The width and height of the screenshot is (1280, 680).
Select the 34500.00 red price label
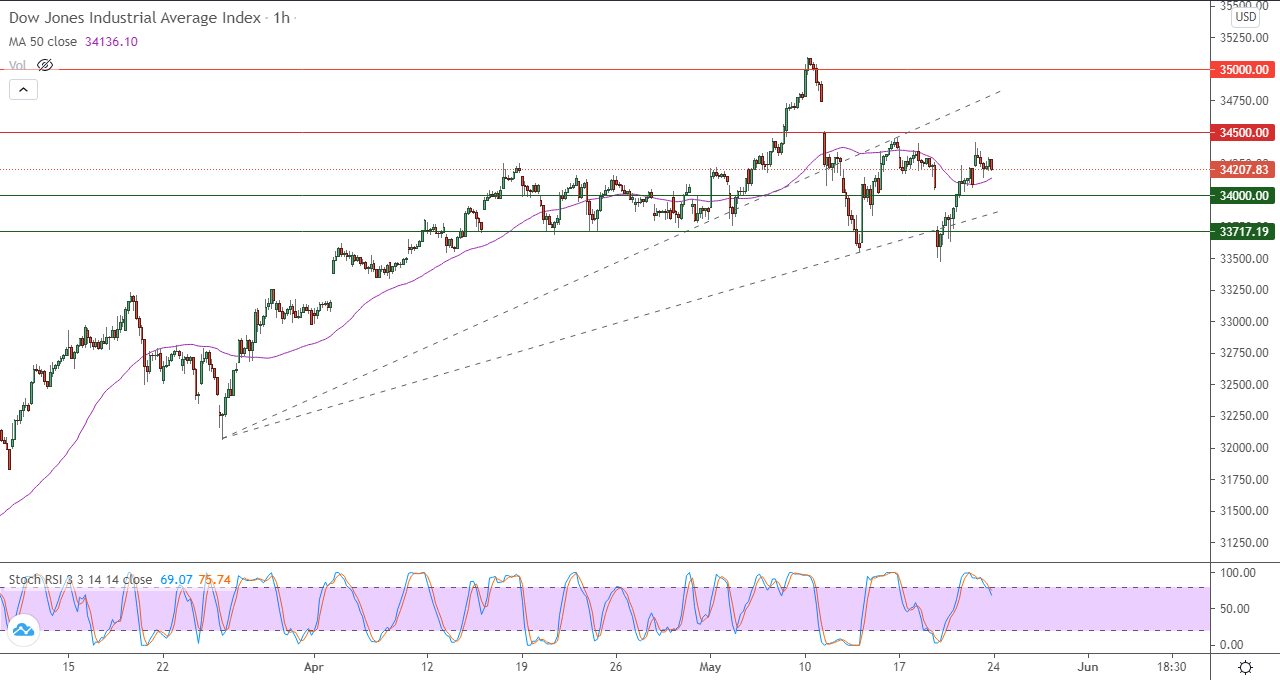point(1244,132)
